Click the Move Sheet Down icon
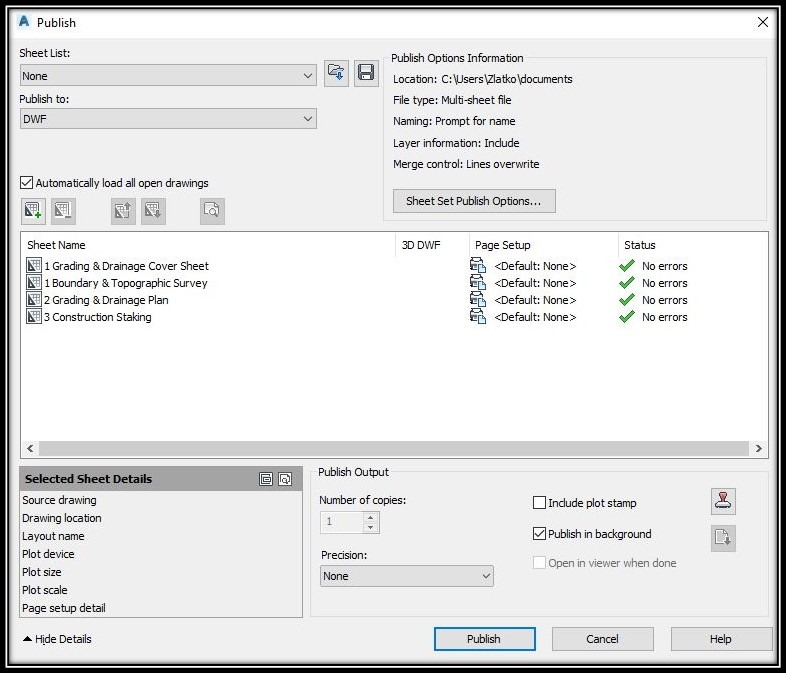This screenshot has height=673, width=786. click(153, 210)
